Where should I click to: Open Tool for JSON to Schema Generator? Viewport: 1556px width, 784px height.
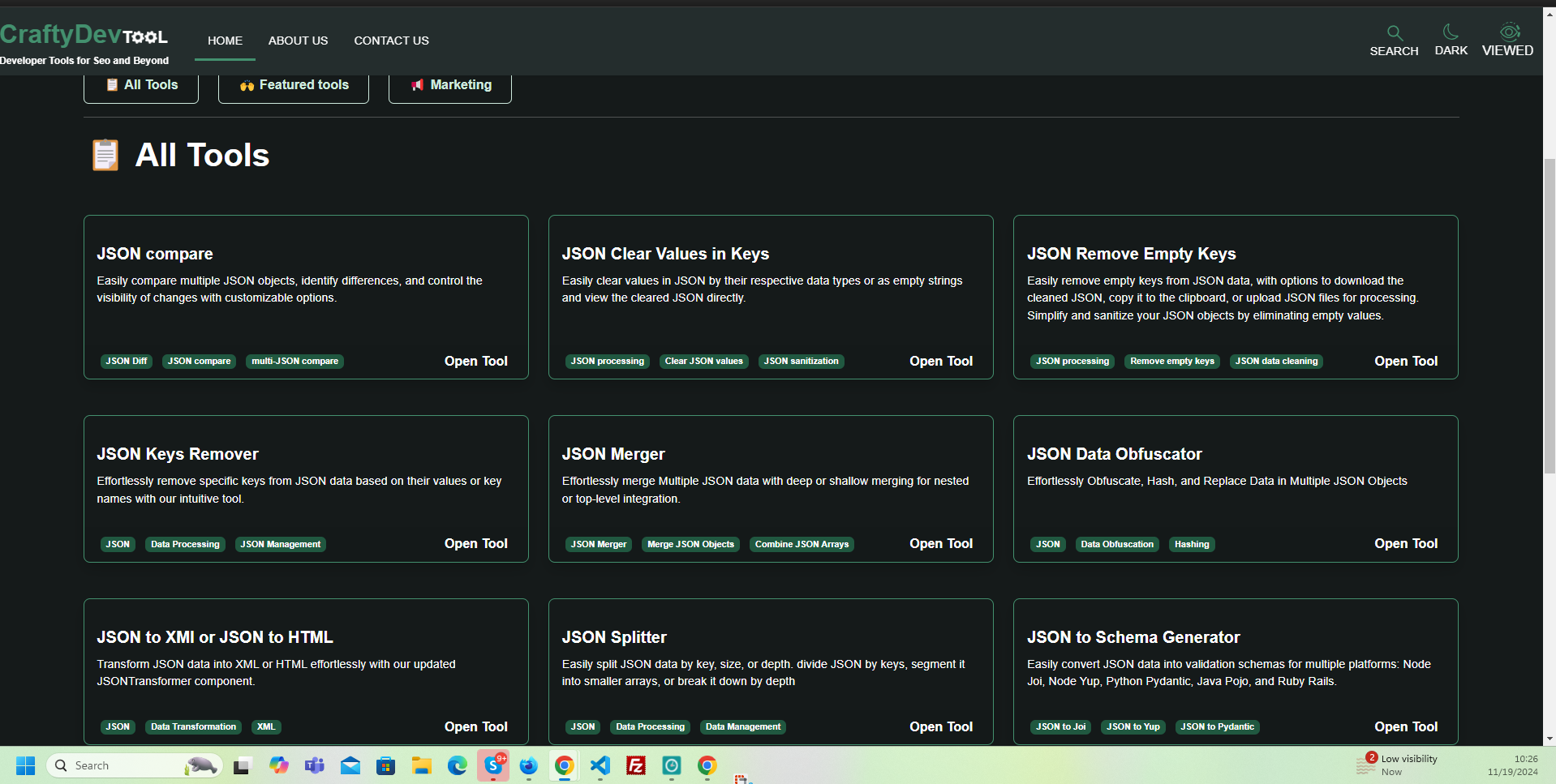pyautogui.click(x=1405, y=726)
